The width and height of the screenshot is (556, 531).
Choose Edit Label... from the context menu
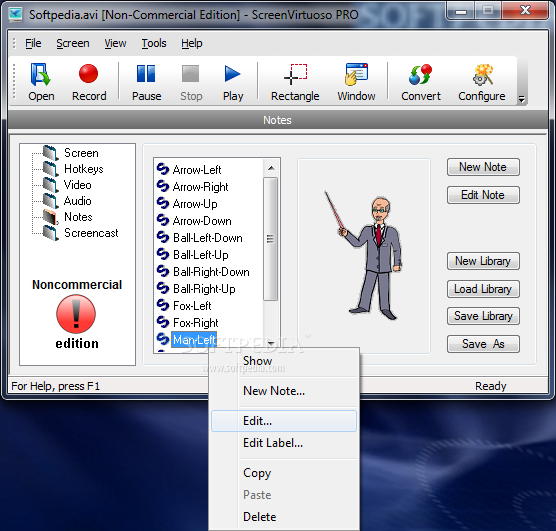pyautogui.click(x=284, y=443)
